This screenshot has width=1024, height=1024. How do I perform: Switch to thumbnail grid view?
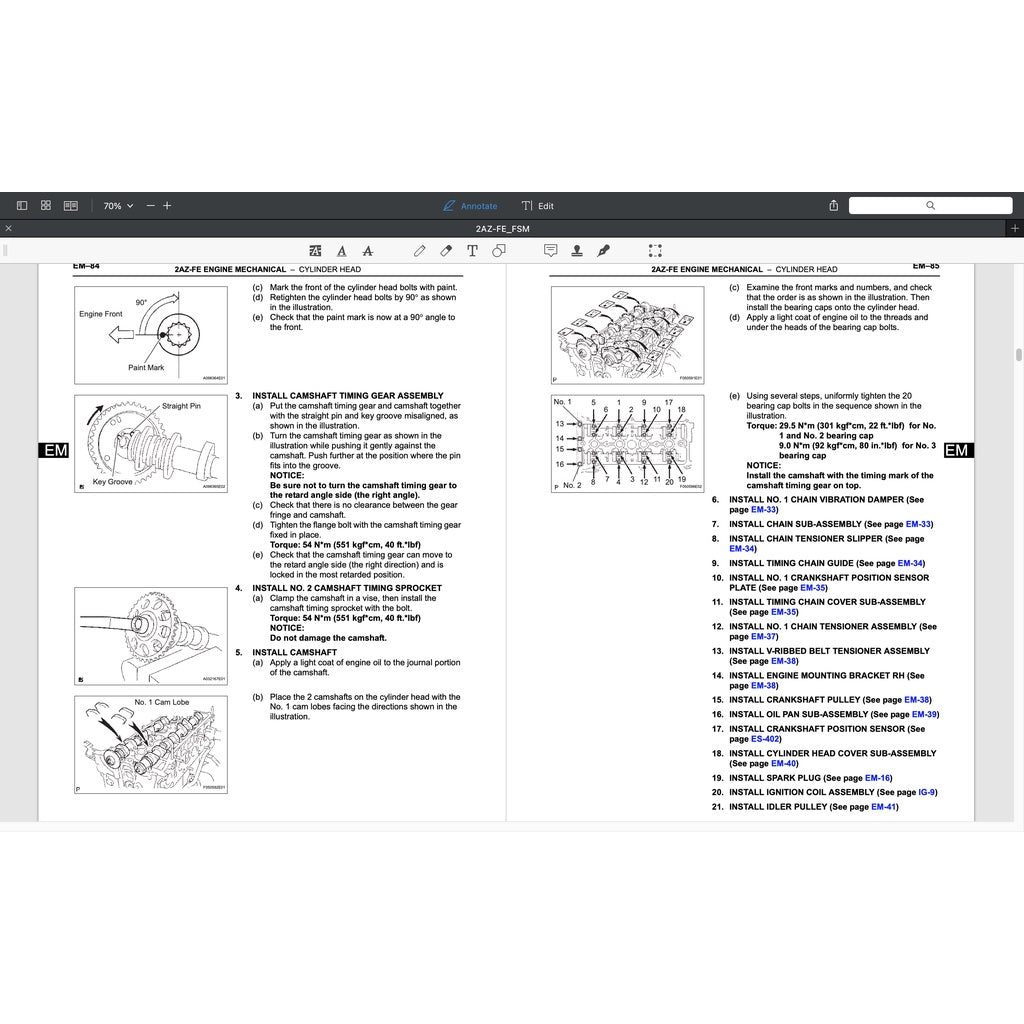(x=46, y=205)
